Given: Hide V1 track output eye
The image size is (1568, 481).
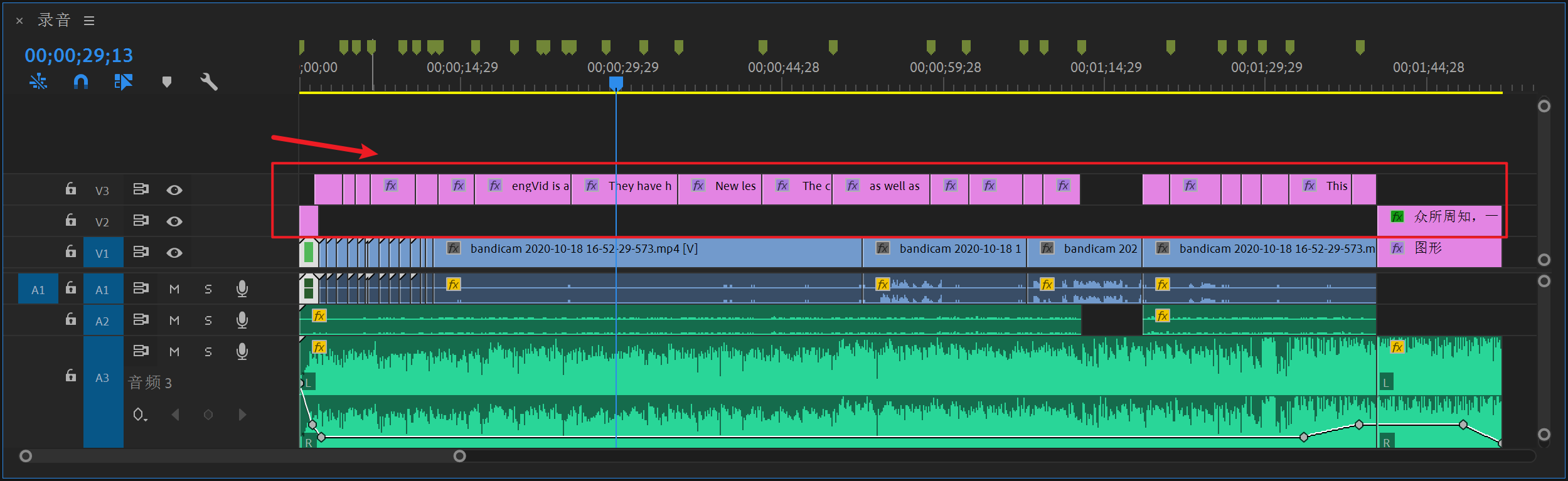Looking at the screenshot, I should [174, 253].
